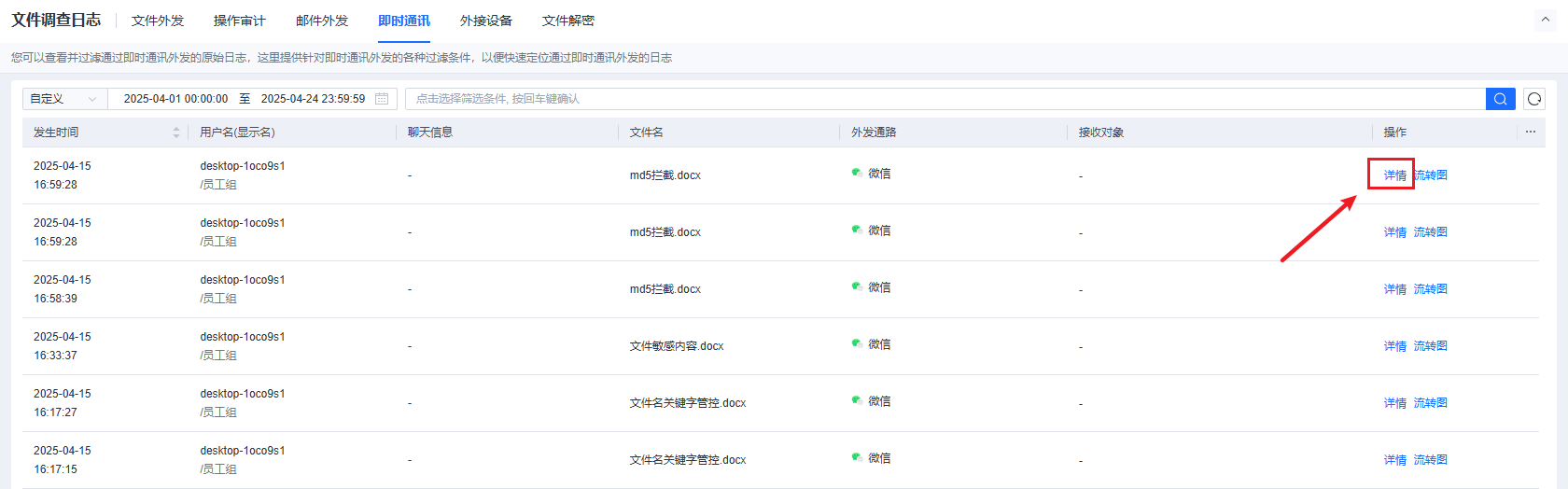Click the blue search magnifier button
This screenshot has height=489, width=1568.
[1500, 99]
